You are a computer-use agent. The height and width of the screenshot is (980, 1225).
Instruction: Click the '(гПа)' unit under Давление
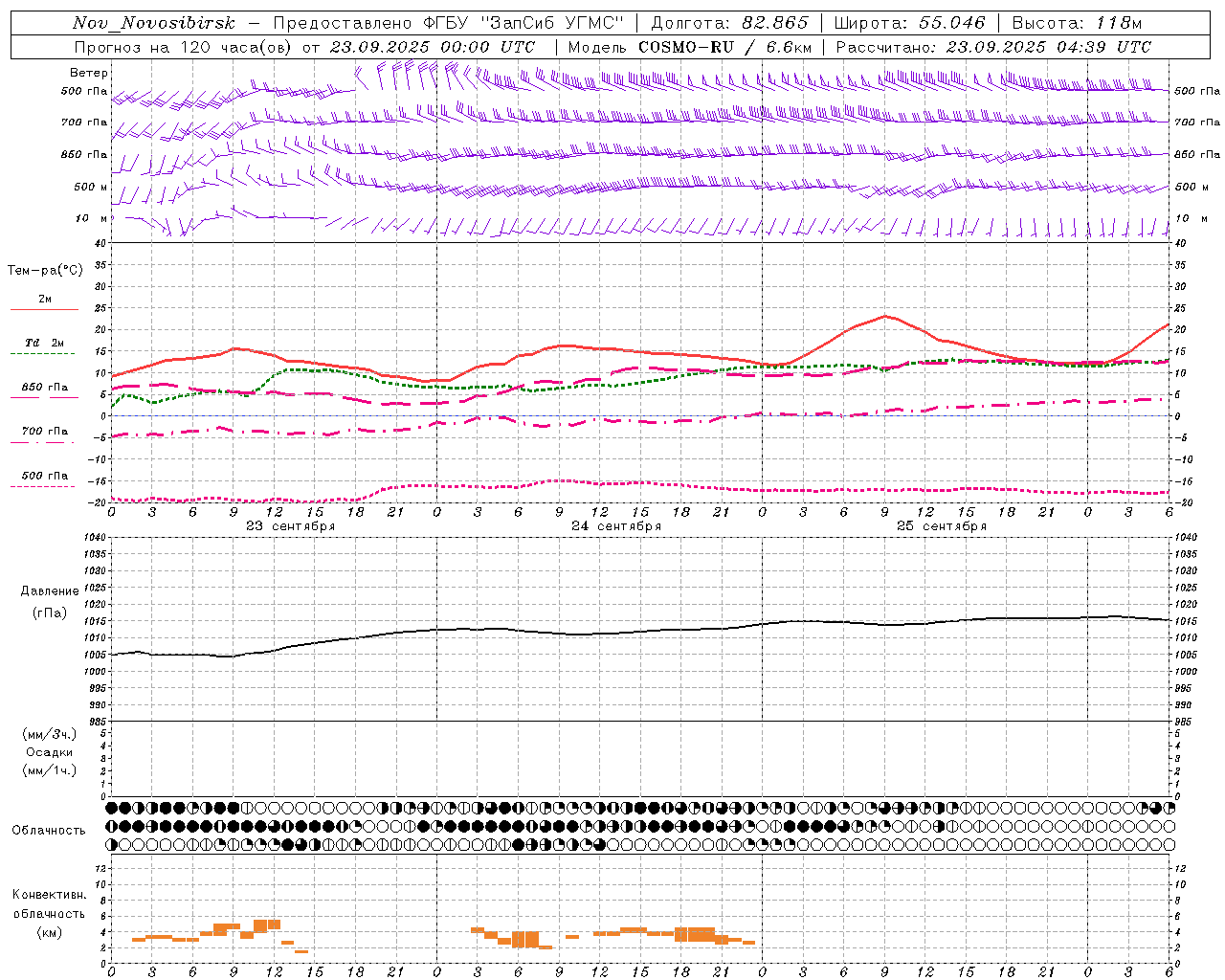coord(50,613)
